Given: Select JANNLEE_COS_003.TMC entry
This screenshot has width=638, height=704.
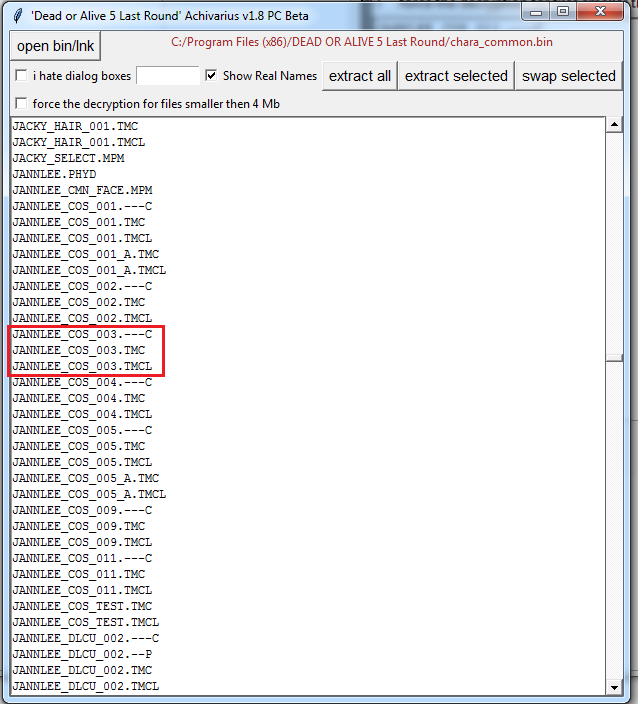Looking at the screenshot, I should [x=79, y=350].
